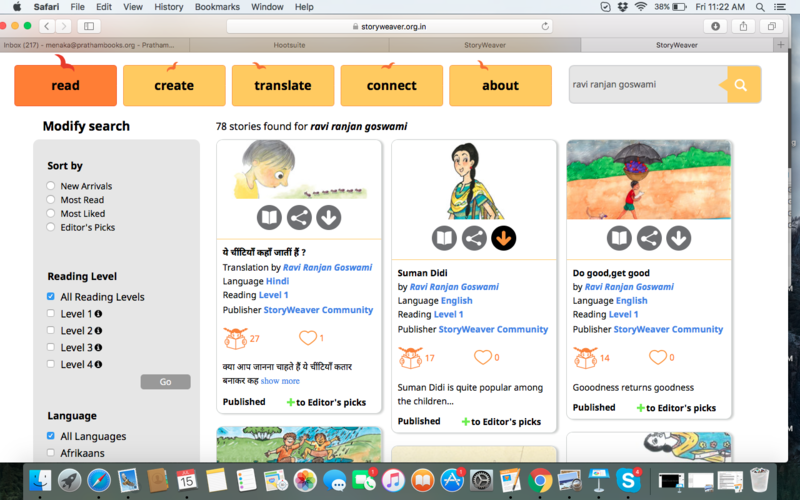The height and width of the screenshot is (500, 800).
Task: Click the Do good,get good cover image
Action: click(649, 180)
